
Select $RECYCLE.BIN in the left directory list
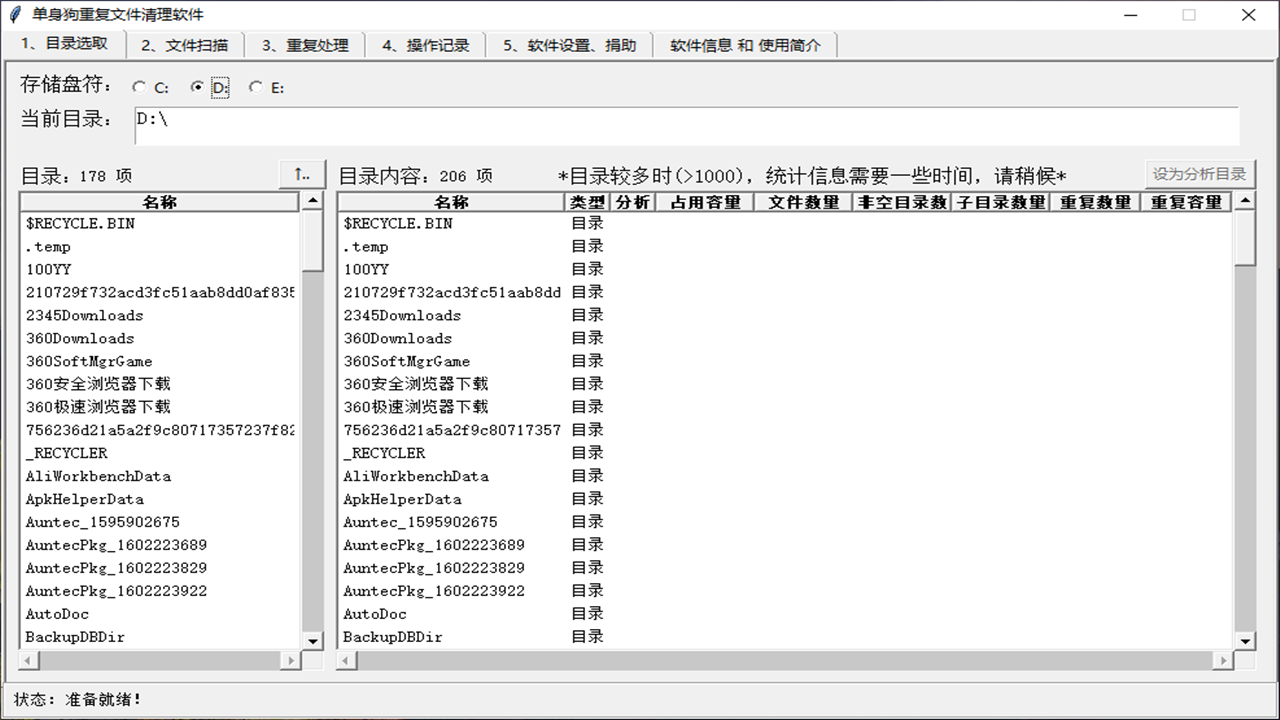click(x=80, y=223)
